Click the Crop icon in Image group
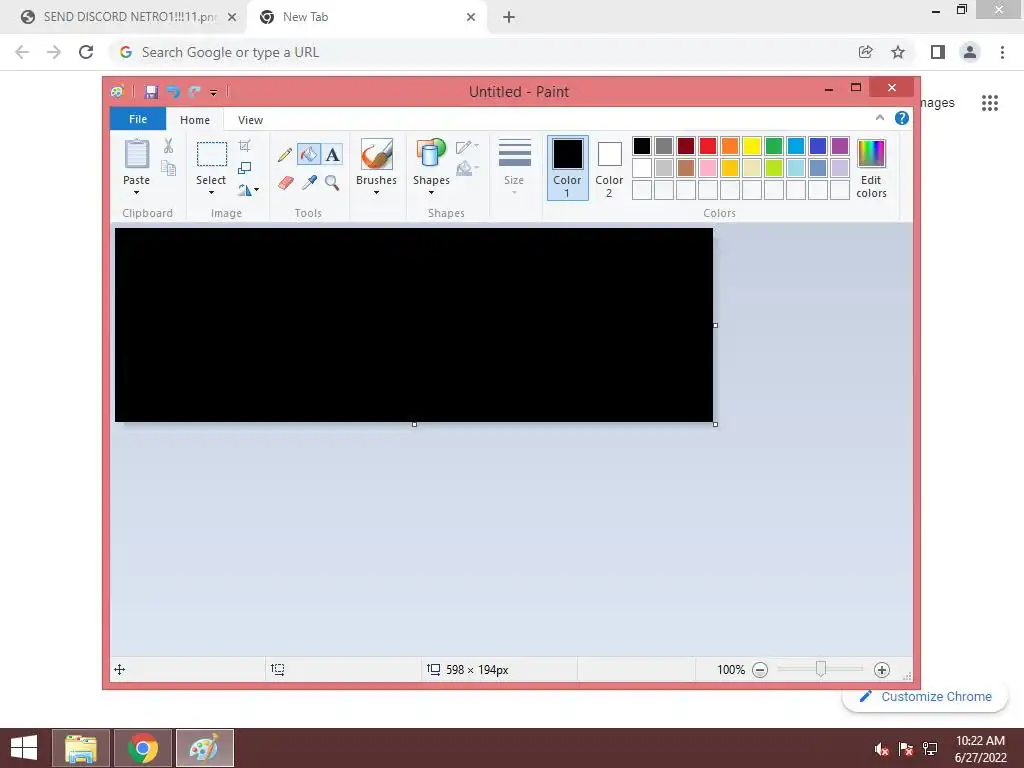This screenshot has height=768, width=1024. 244,146
